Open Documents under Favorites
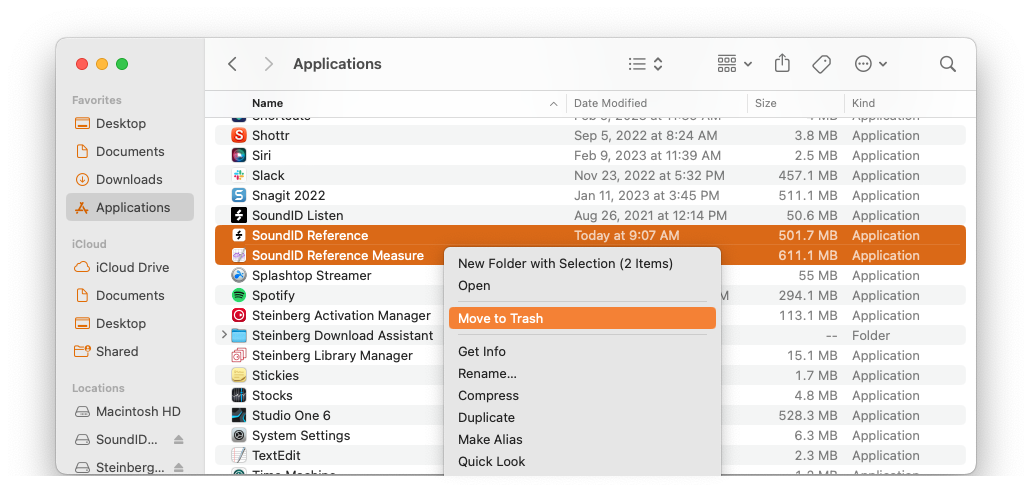Screen dimensions: 1032x489 click(130, 151)
